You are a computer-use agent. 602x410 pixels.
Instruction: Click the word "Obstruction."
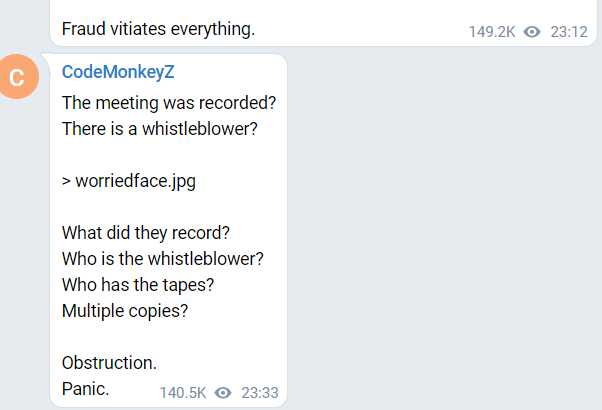coord(109,362)
